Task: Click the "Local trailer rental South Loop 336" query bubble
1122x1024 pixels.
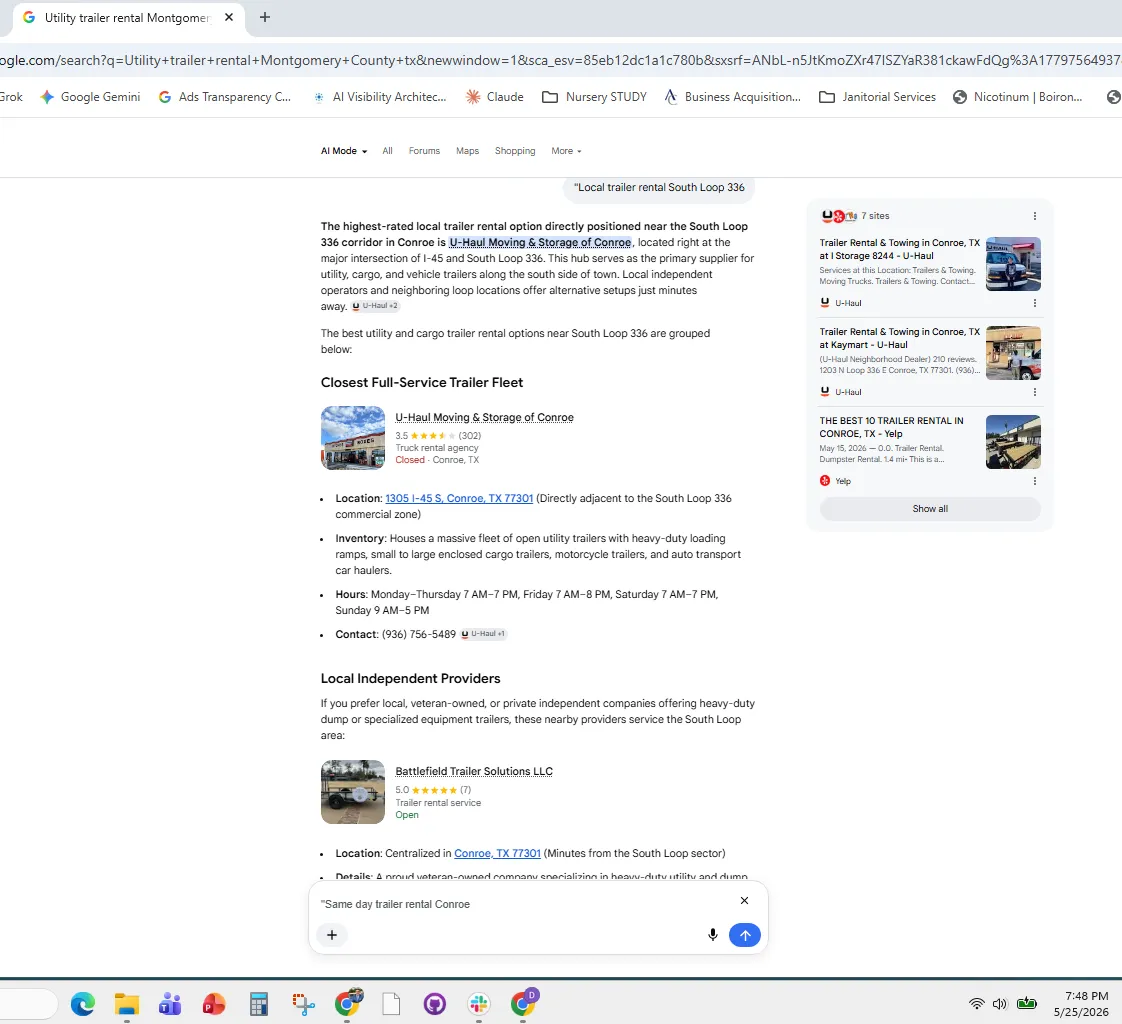Action: (x=659, y=187)
